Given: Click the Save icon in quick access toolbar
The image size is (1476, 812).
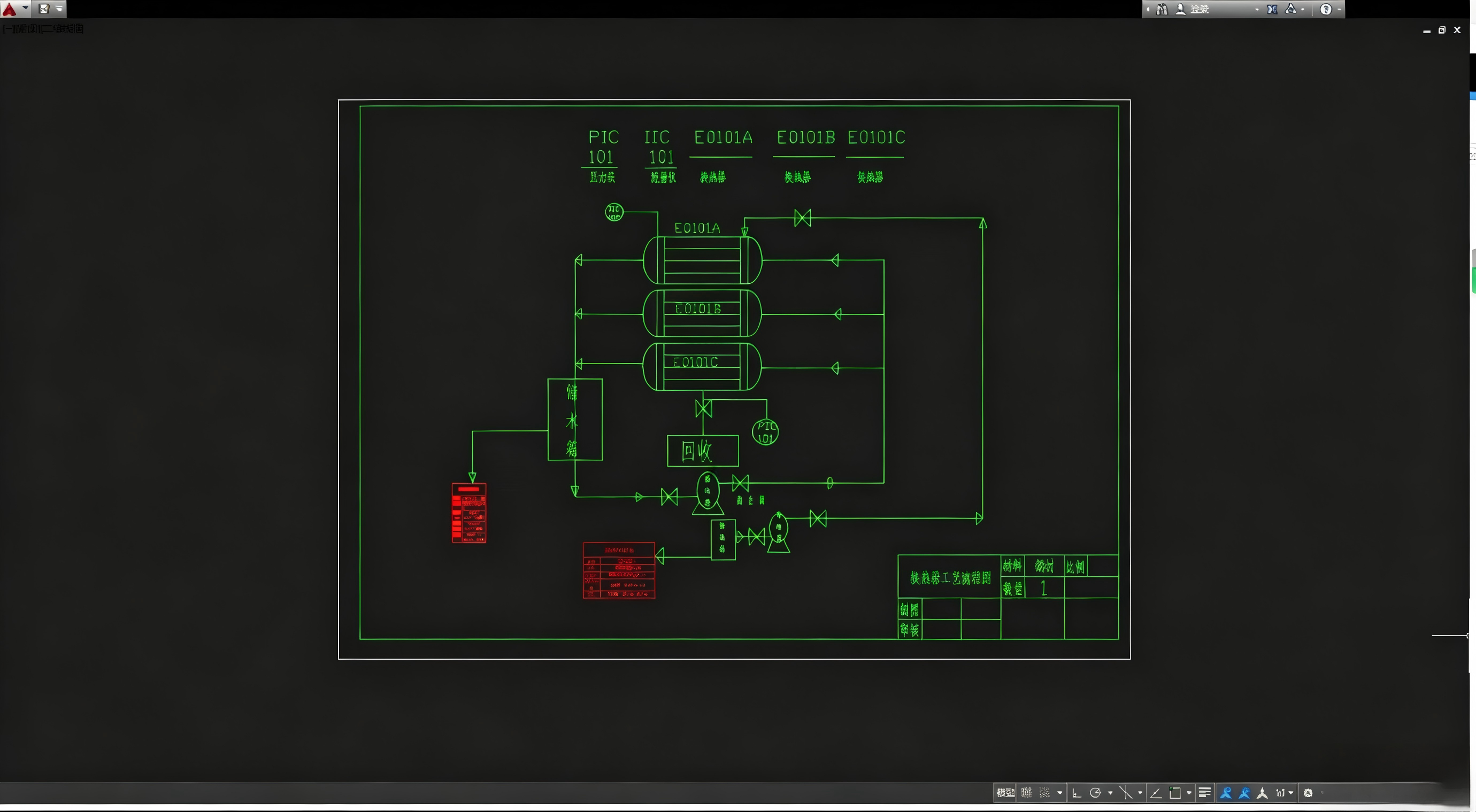Looking at the screenshot, I should [43, 9].
